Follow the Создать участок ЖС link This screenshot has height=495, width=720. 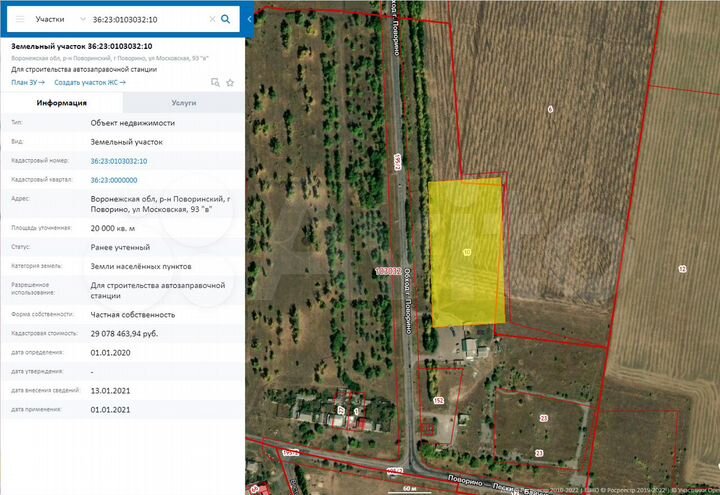(90, 82)
